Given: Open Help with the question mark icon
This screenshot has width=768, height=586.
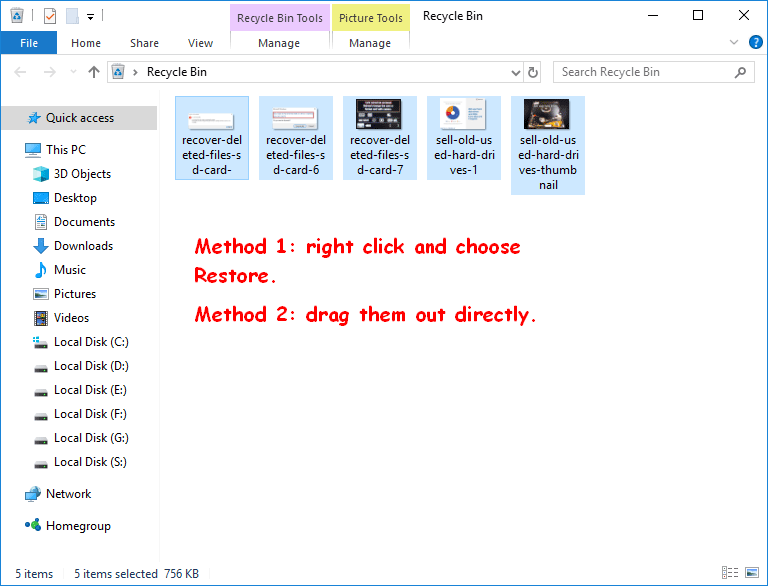Looking at the screenshot, I should click(x=756, y=42).
